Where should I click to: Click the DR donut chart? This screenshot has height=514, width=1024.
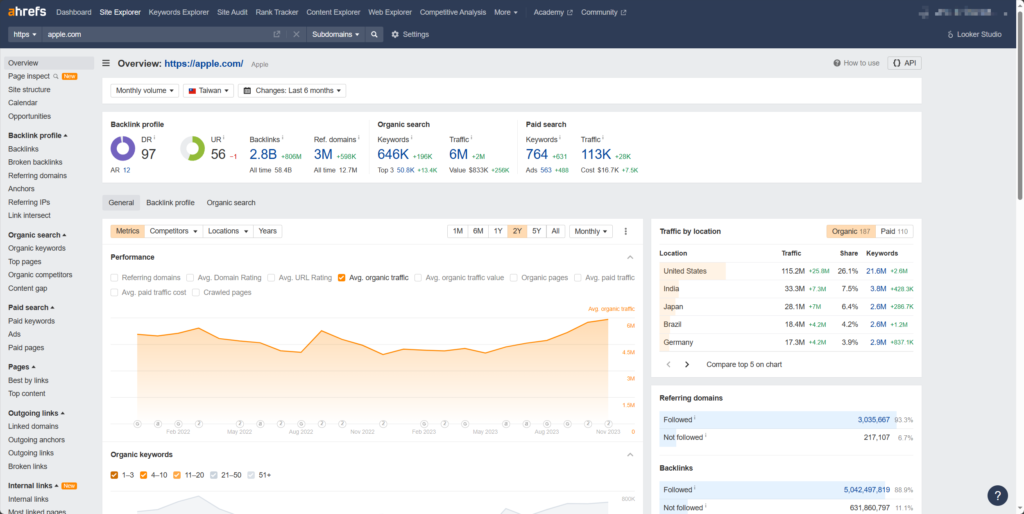(x=123, y=148)
